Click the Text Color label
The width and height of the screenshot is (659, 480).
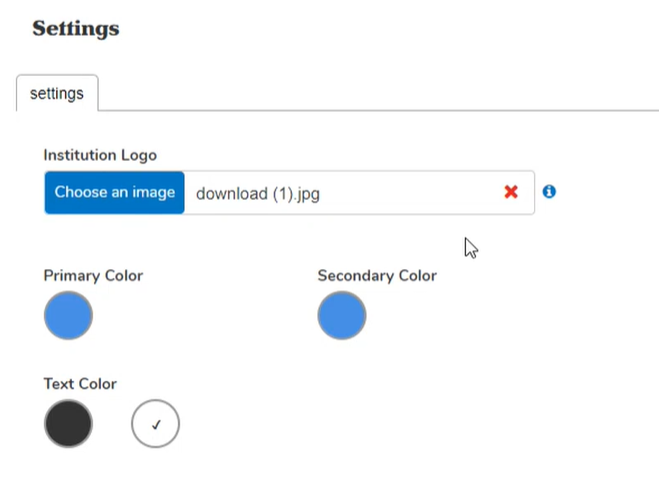pyautogui.click(x=80, y=383)
